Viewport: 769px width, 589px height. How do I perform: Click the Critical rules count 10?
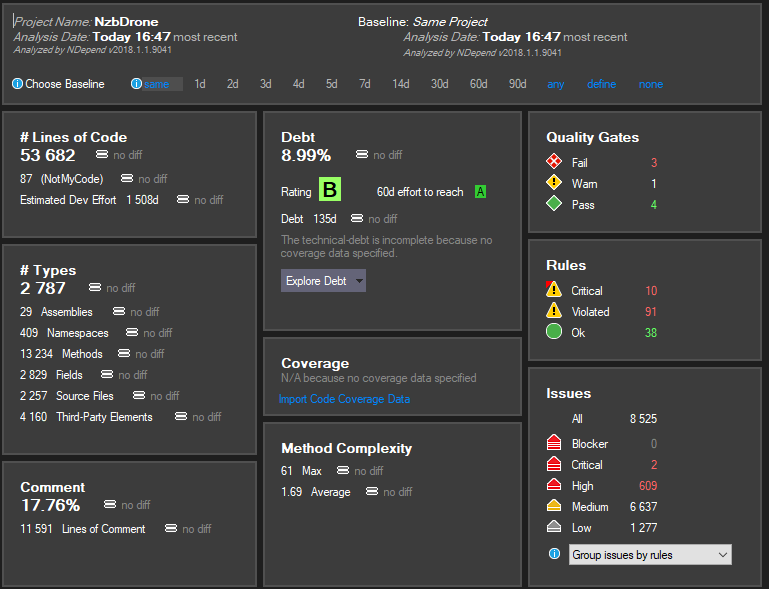(651, 290)
